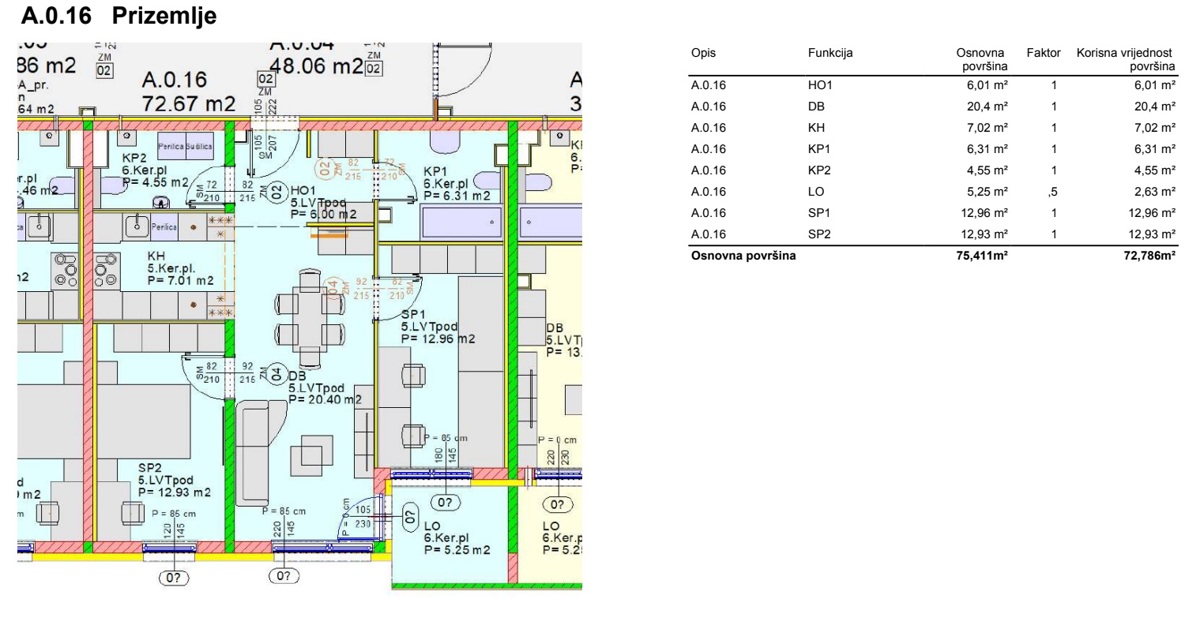The image size is (1200, 621).
Task: Click the Sušilica dryer symbol in KP2
Action: (x=197, y=147)
